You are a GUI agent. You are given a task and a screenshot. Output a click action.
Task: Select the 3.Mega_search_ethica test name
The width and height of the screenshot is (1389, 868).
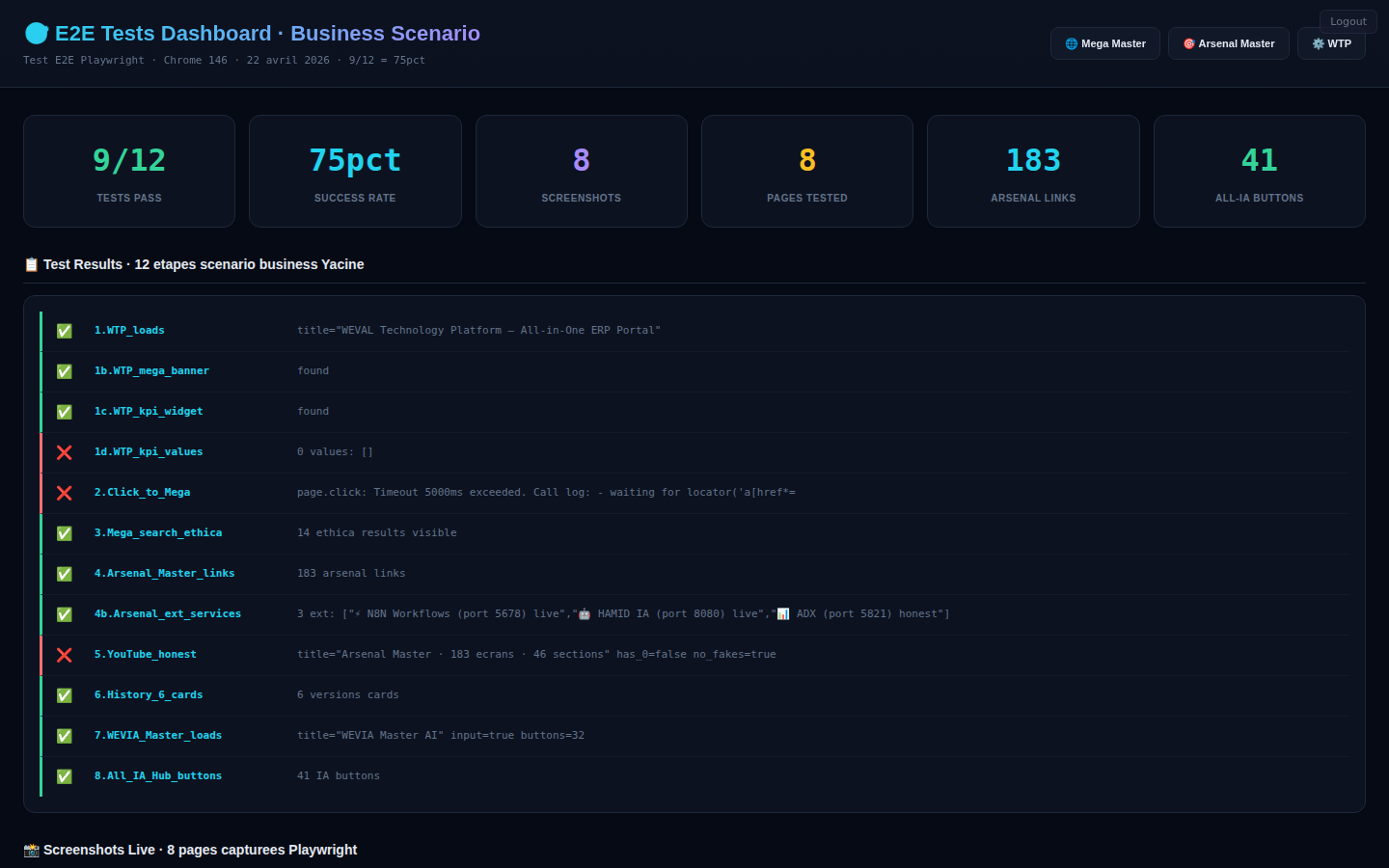tap(158, 532)
